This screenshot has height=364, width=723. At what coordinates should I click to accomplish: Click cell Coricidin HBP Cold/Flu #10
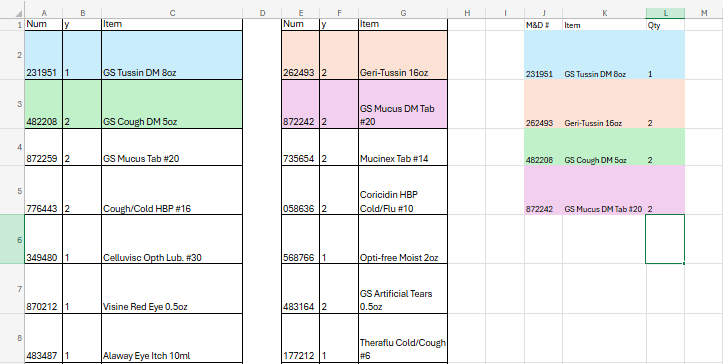click(x=403, y=190)
